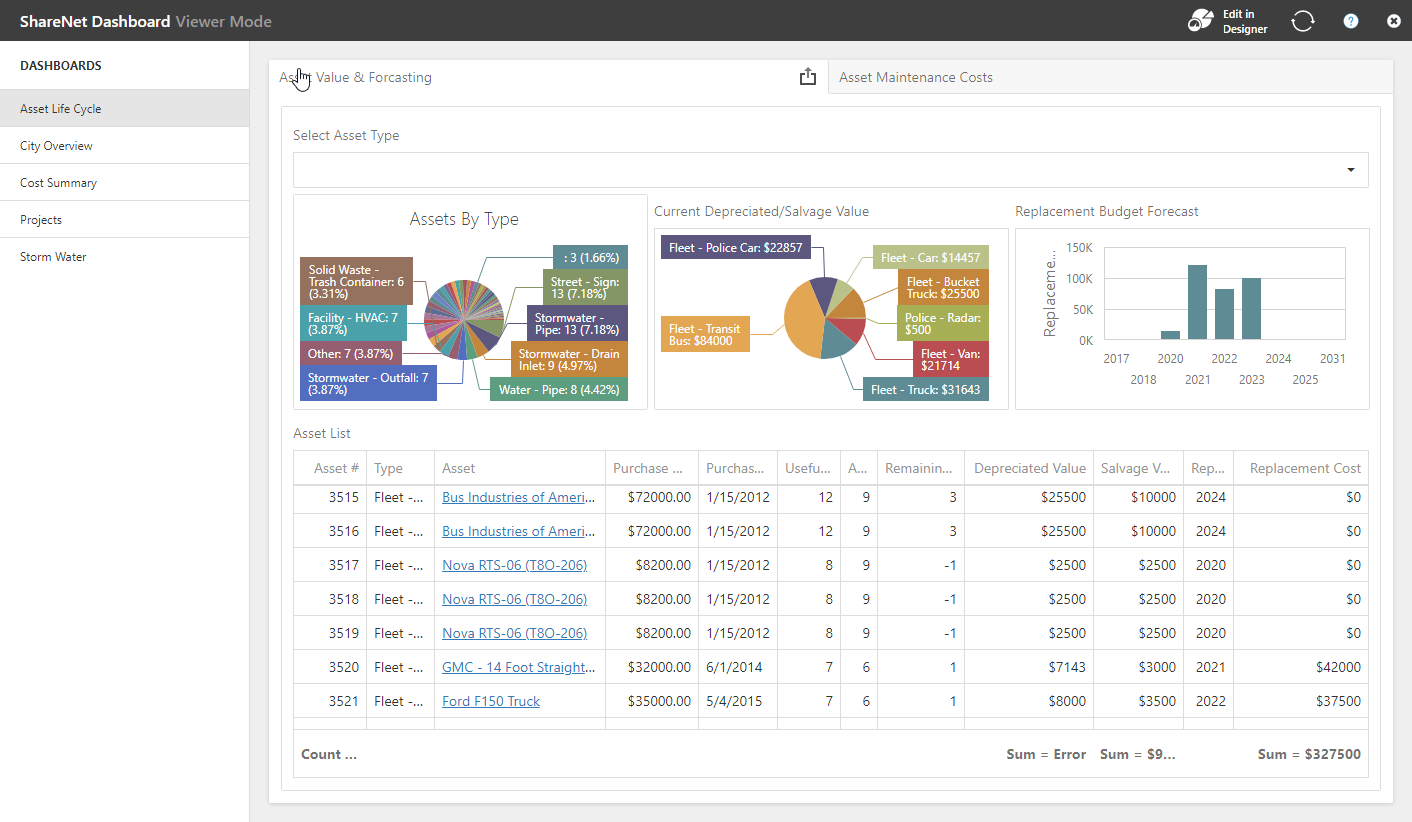
Task: Open the Edit in Designer tool
Action: click(x=1228, y=20)
